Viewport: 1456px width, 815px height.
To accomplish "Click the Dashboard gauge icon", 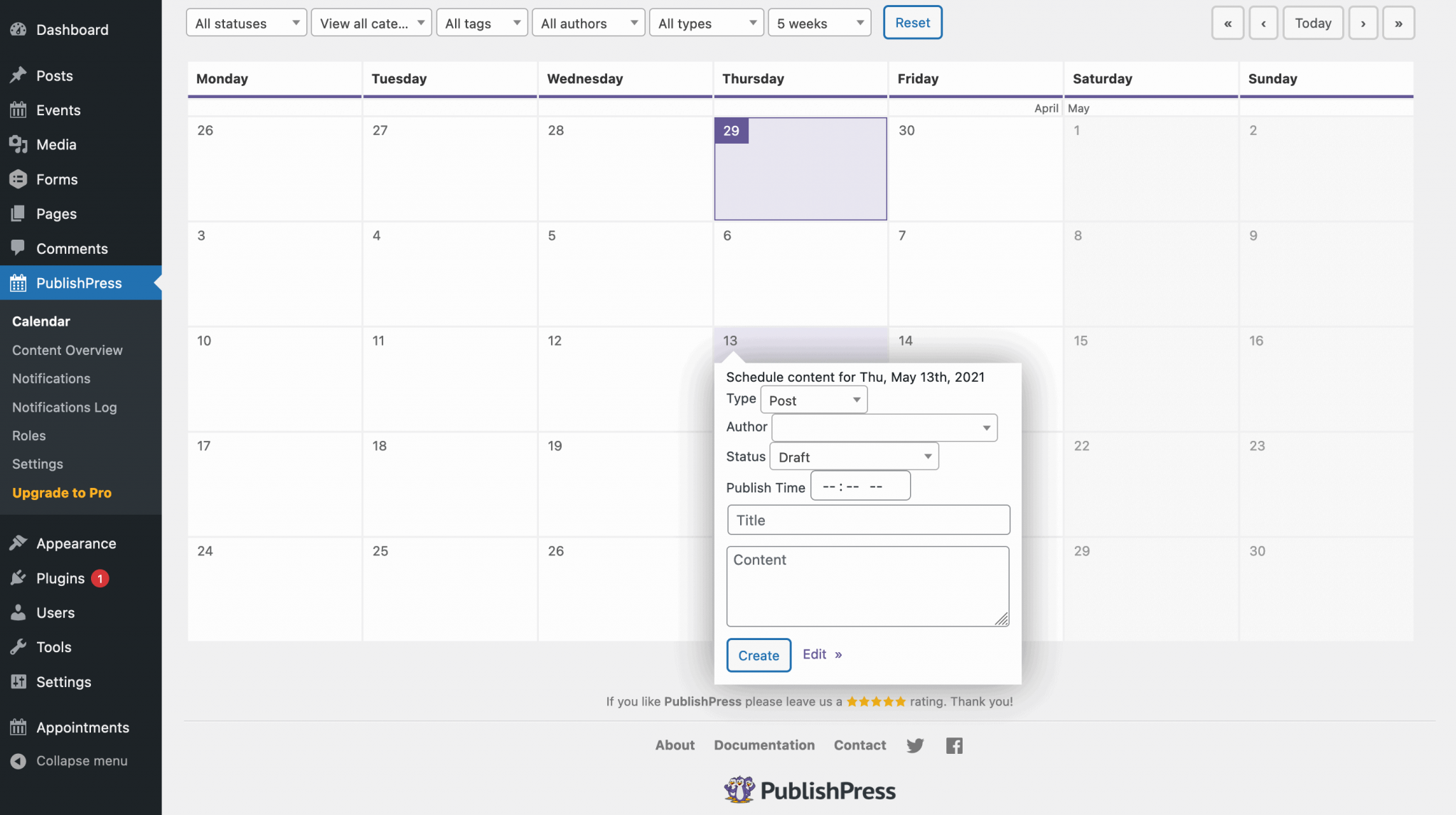I will 18,29.
